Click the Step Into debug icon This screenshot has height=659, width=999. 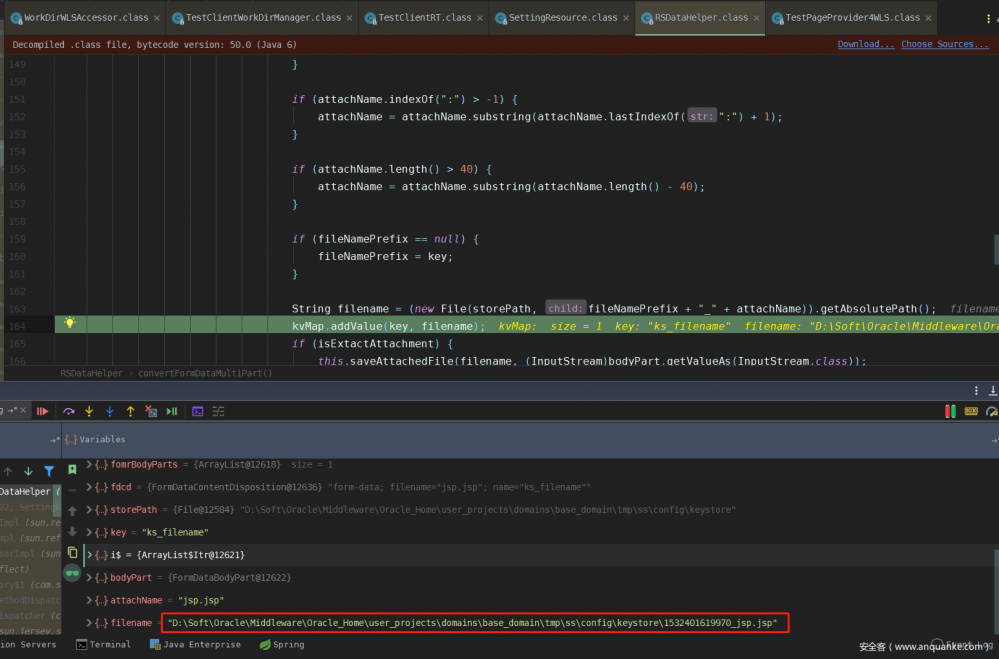pos(89,411)
